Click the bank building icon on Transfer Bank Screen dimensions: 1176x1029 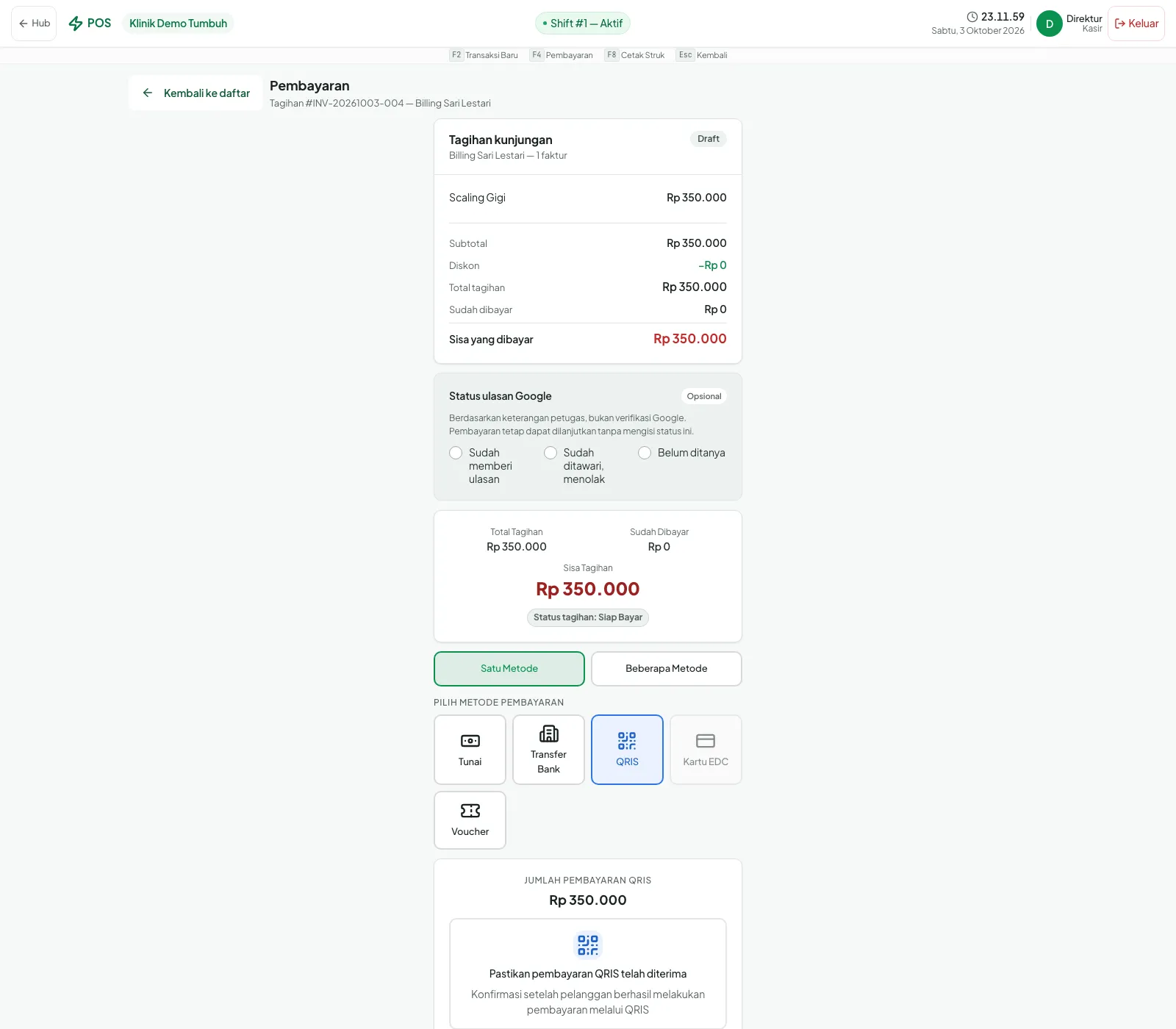click(549, 734)
